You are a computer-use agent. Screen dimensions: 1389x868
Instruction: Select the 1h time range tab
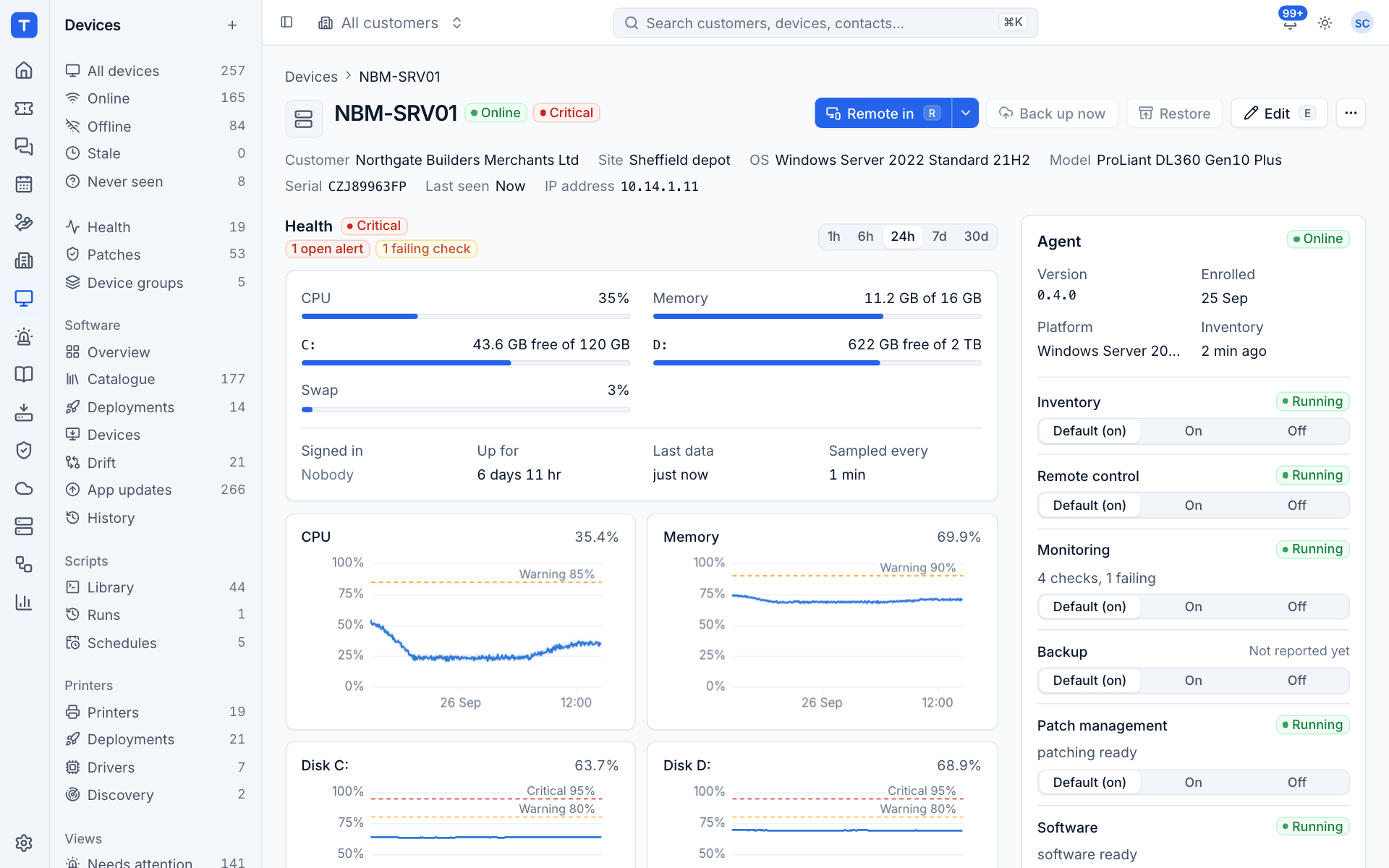[x=833, y=237]
